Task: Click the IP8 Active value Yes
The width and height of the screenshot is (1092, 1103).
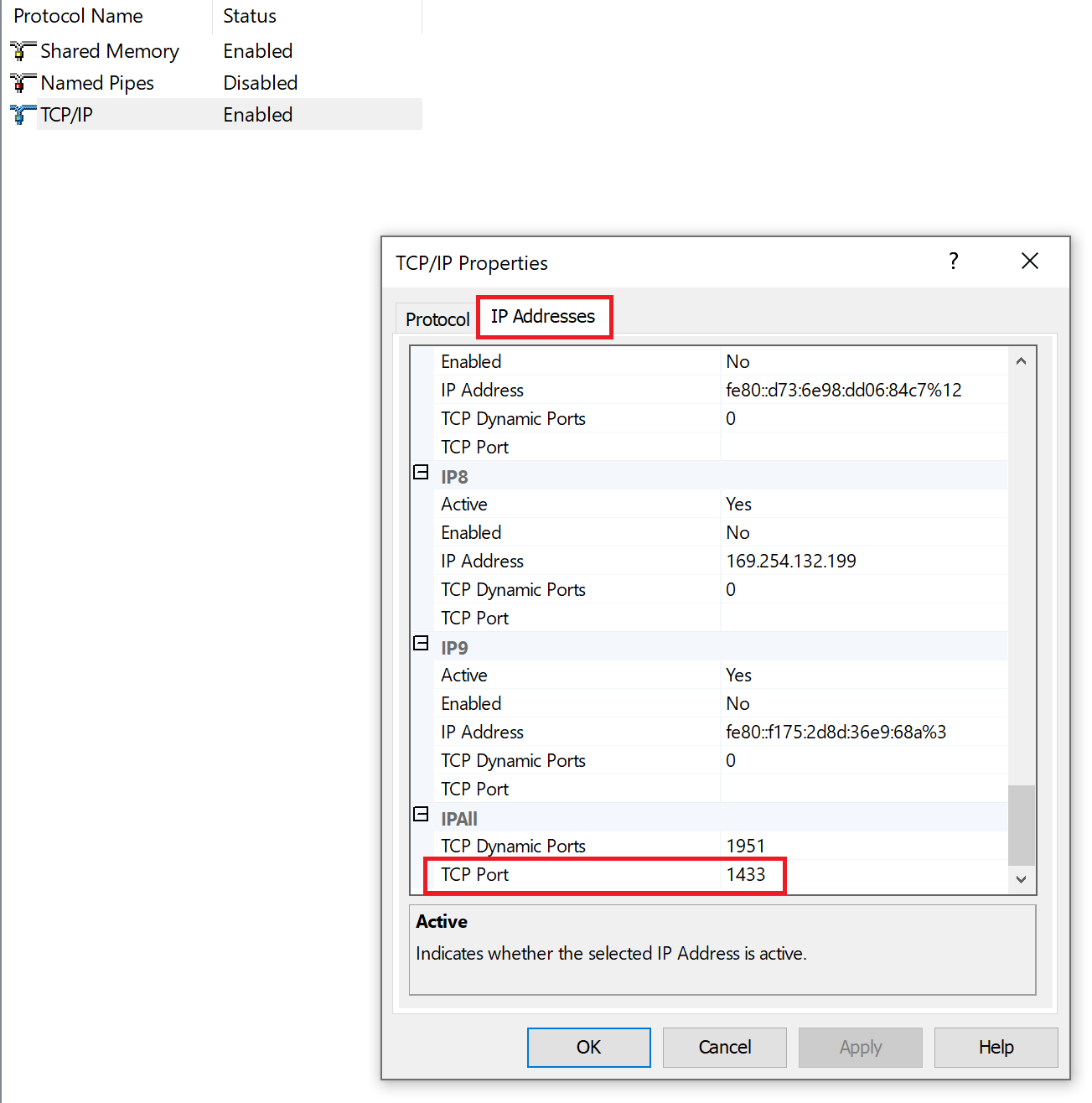Action: tap(738, 504)
